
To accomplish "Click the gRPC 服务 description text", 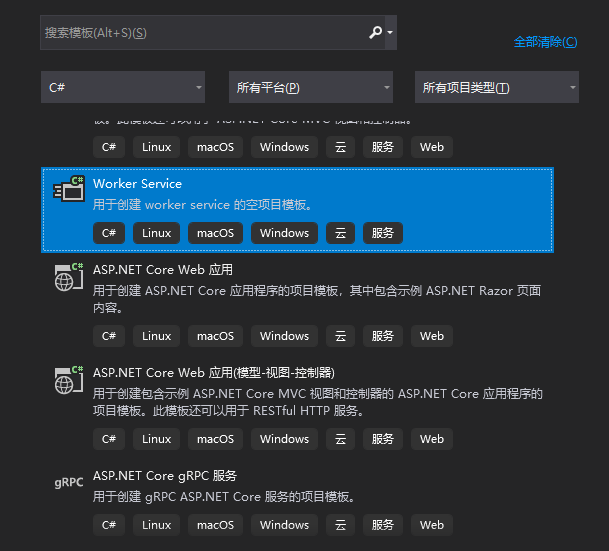I will point(224,497).
